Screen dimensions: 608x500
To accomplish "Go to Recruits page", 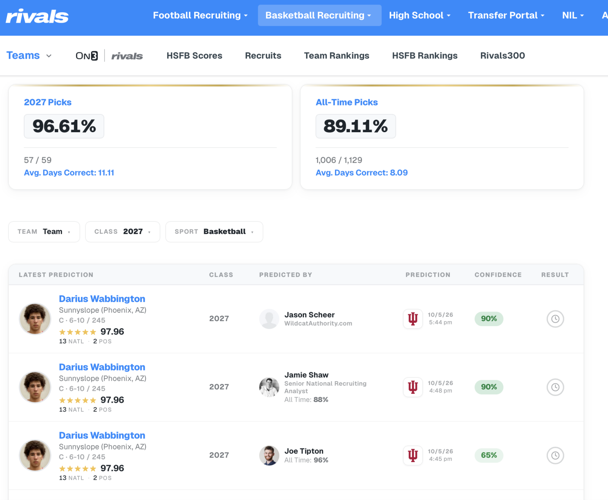I will (x=263, y=56).
